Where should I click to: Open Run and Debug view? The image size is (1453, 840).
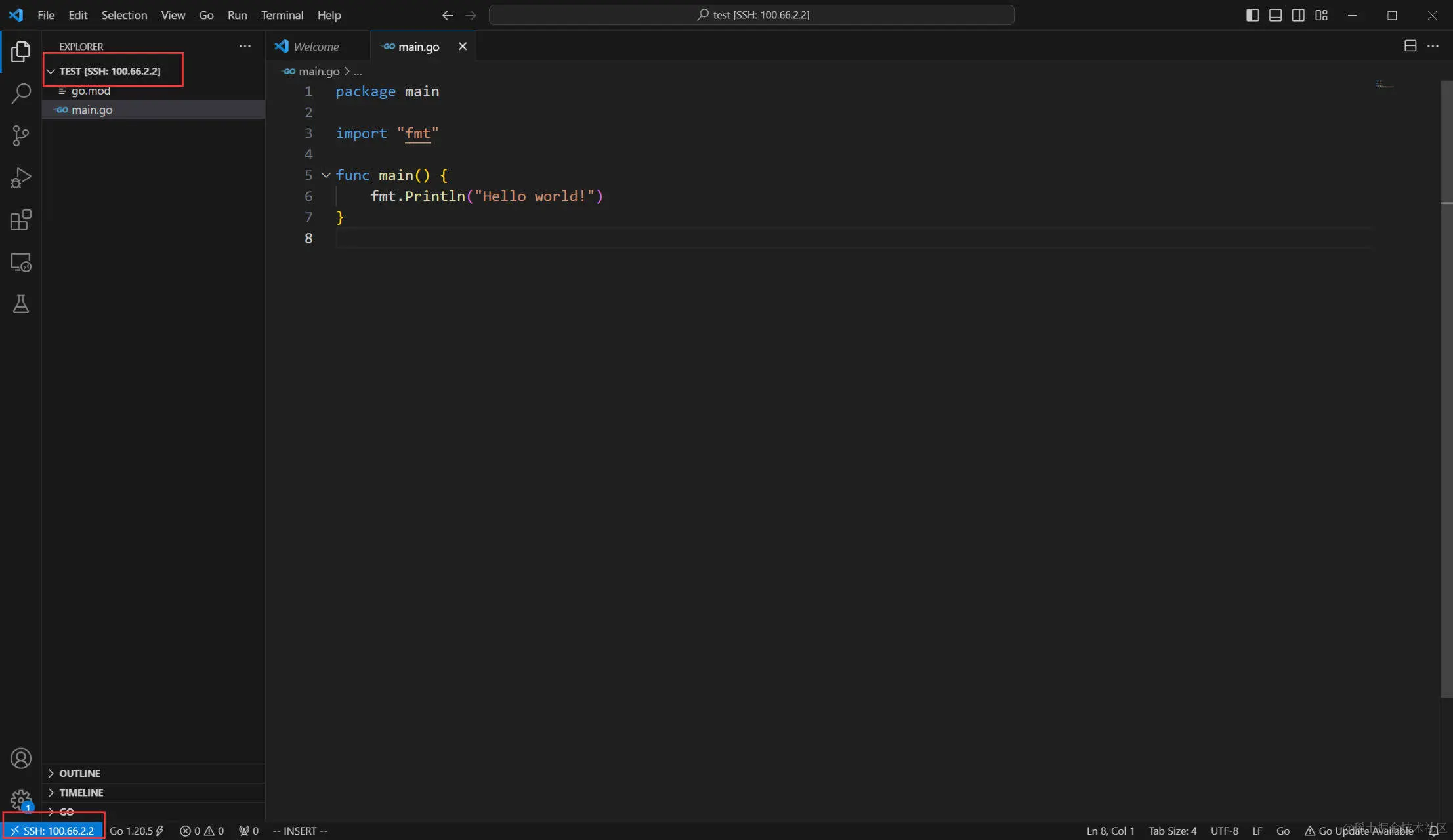21,178
